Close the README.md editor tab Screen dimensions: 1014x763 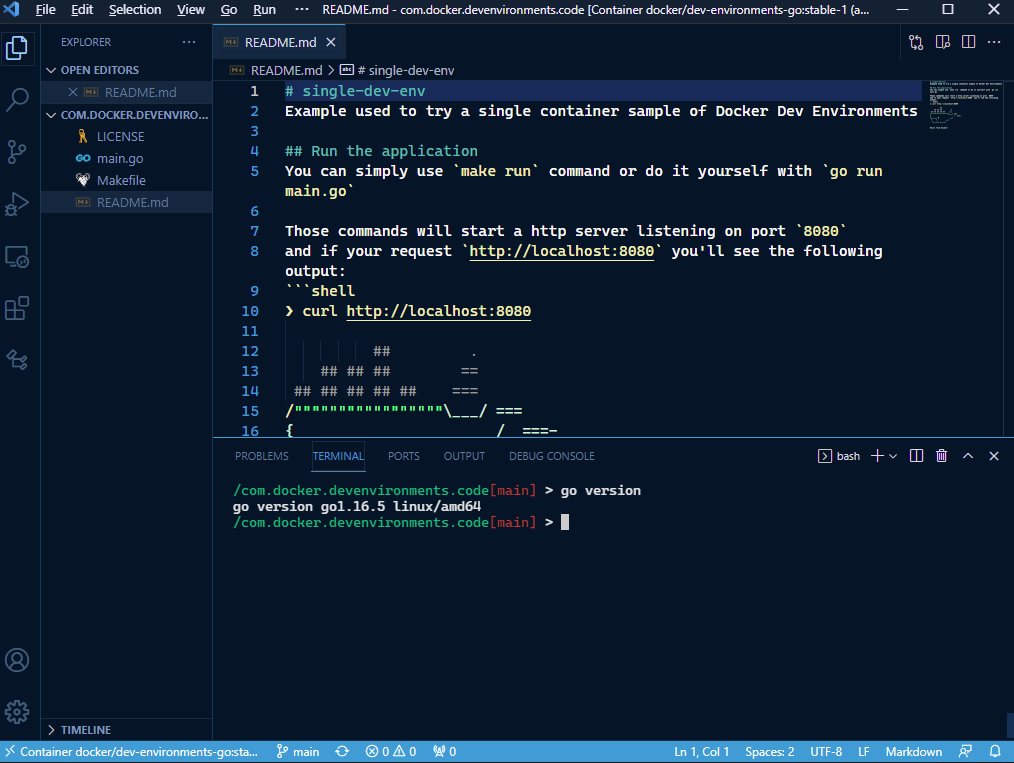tap(330, 42)
